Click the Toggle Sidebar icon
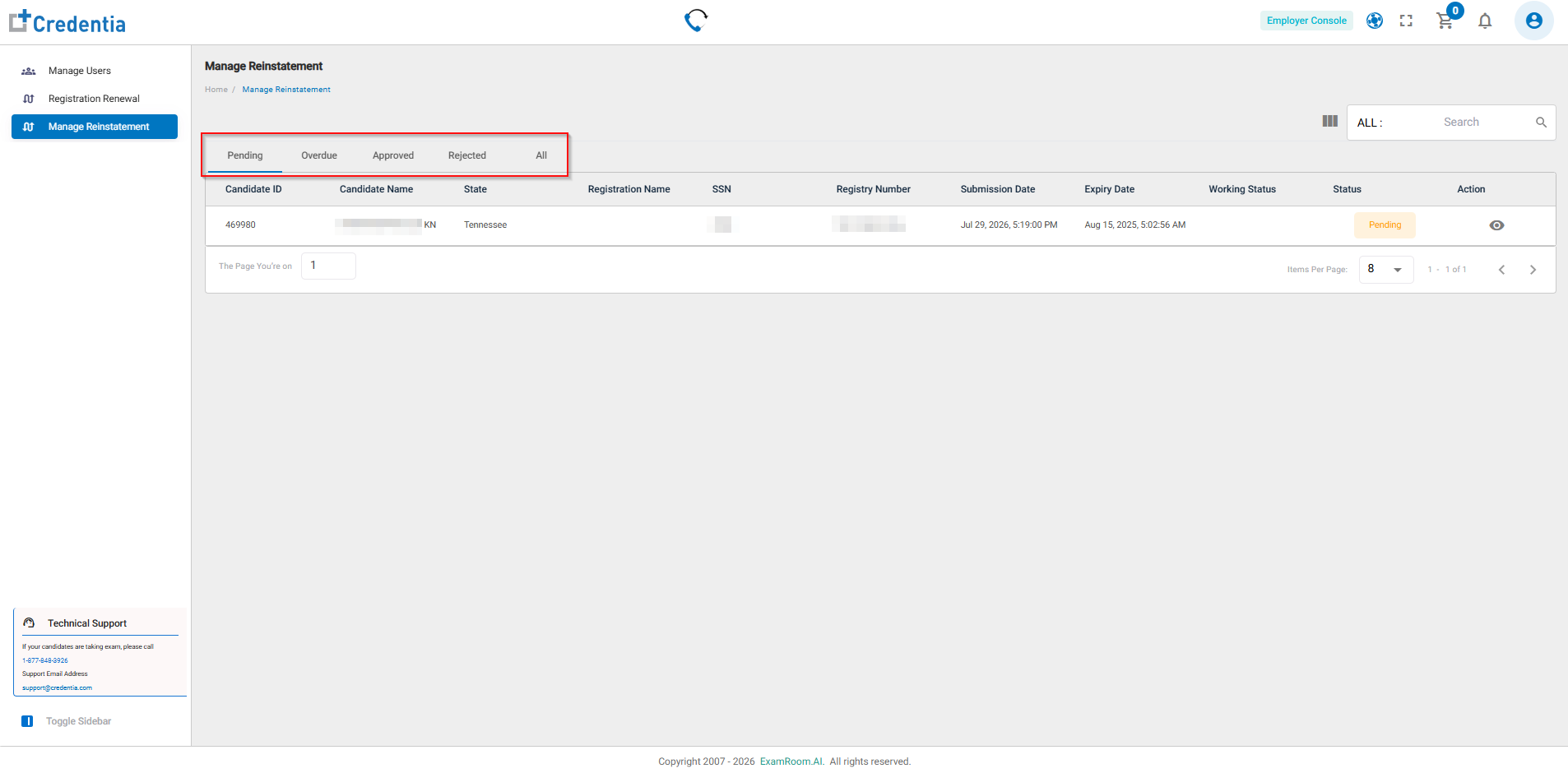The image size is (1568, 773). point(27,721)
